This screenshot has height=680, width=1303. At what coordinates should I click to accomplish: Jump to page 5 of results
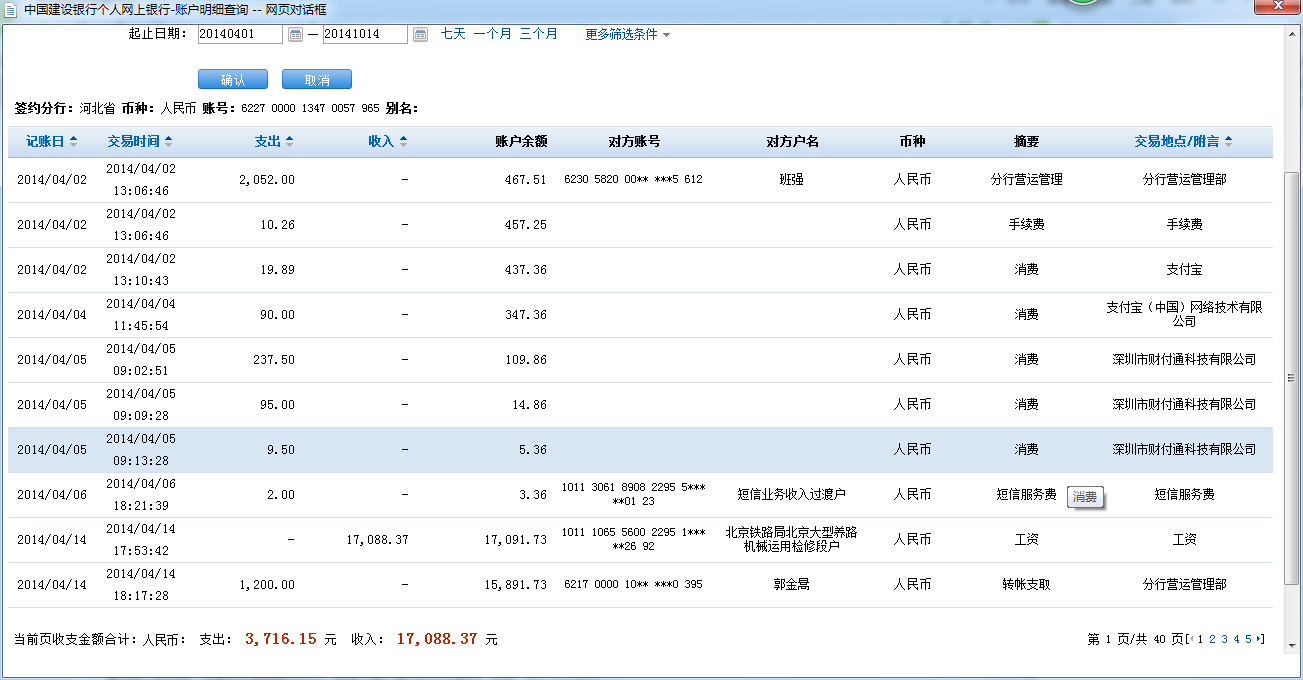[x=1248, y=639]
